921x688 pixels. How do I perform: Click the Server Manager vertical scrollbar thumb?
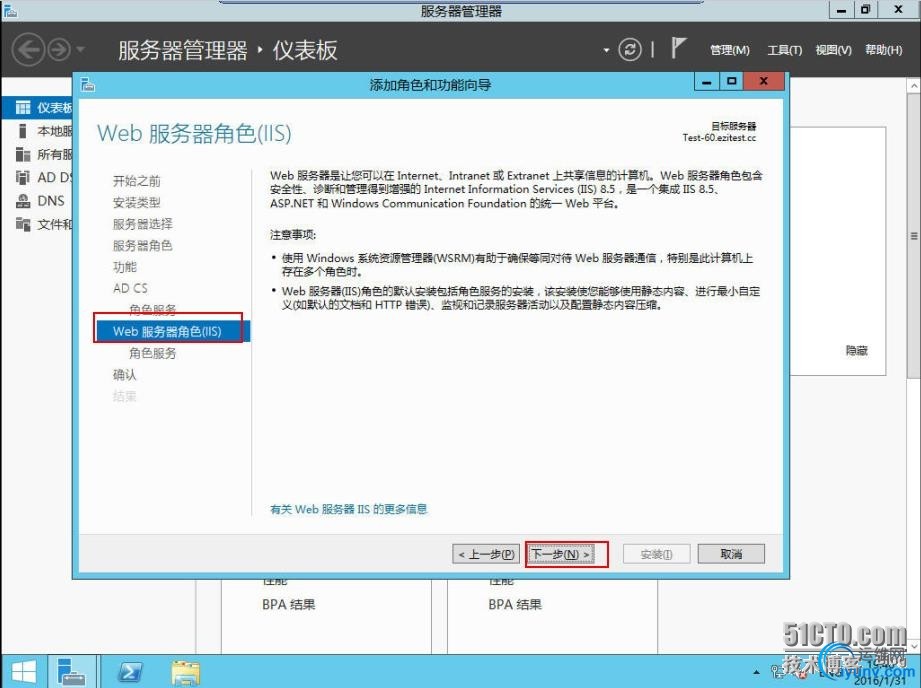pos(915,235)
